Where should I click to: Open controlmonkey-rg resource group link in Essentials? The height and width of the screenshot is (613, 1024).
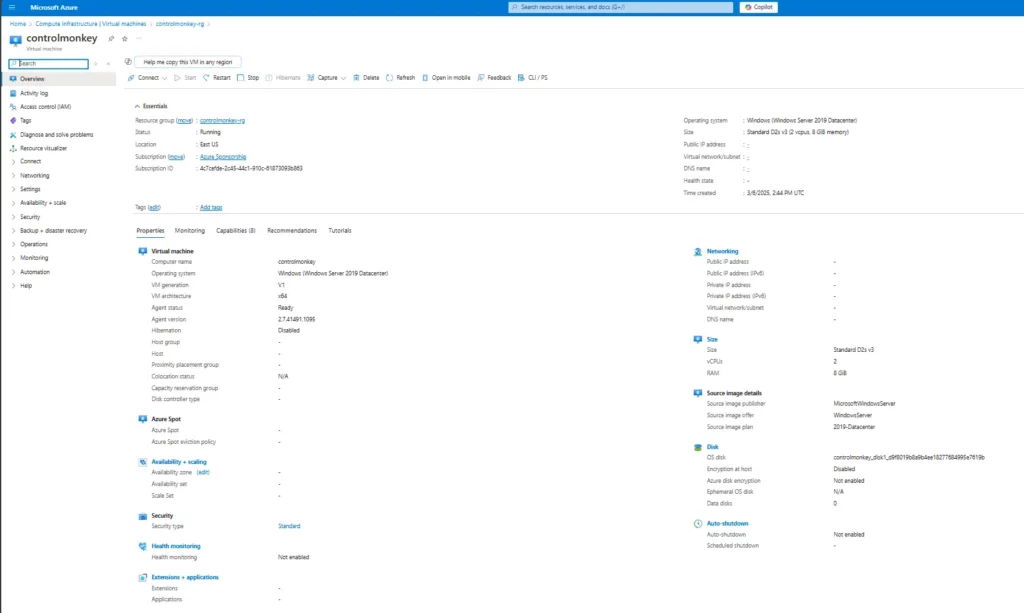pyautogui.click(x=222, y=121)
